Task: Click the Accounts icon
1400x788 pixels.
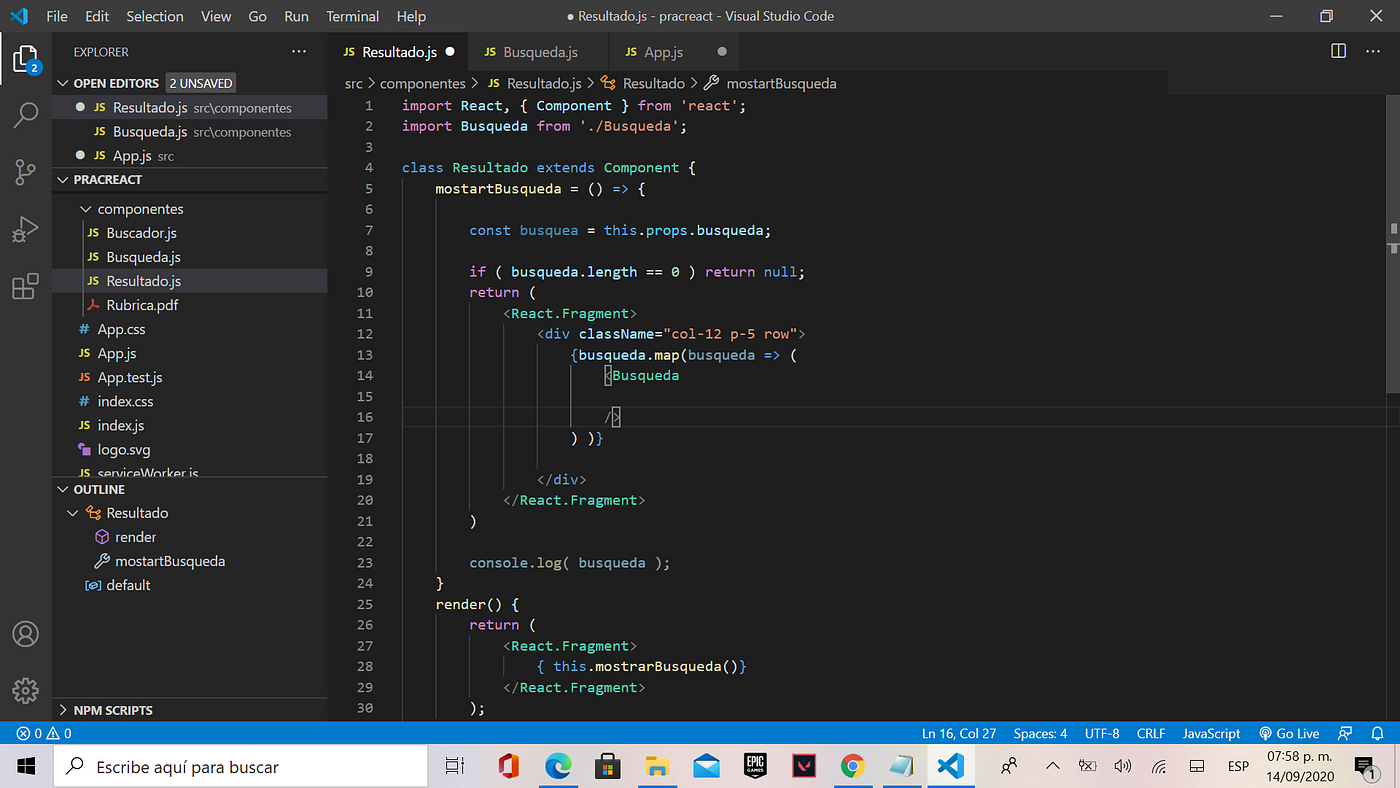Action: tap(26, 634)
